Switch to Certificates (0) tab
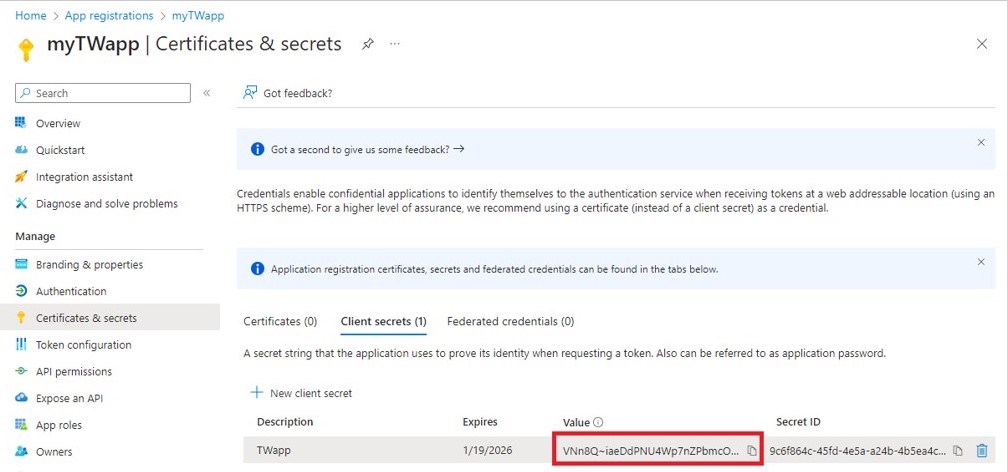This screenshot has height=472, width=1007. 280,321
